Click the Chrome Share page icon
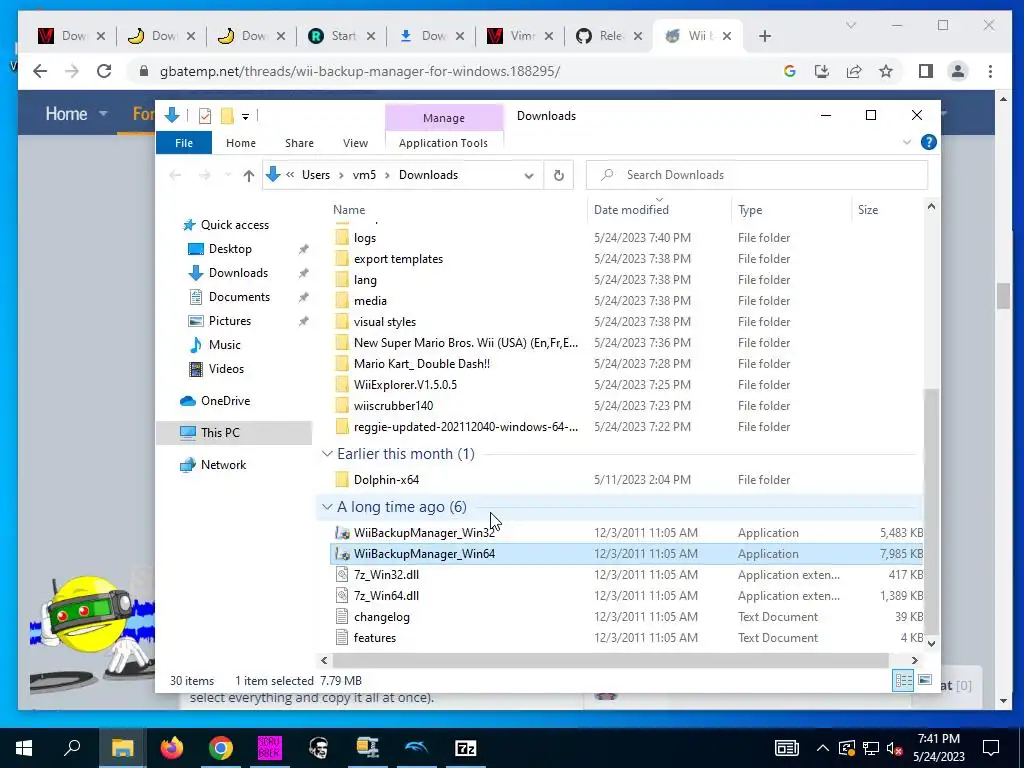The image size is (1024, 768). 854,71
